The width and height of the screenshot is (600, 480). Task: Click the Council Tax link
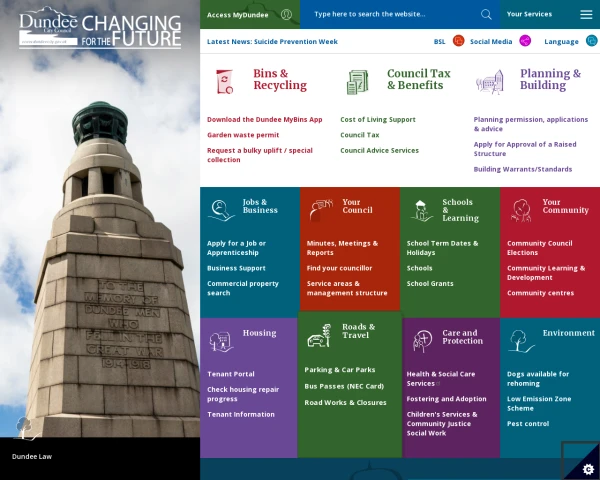360,135
